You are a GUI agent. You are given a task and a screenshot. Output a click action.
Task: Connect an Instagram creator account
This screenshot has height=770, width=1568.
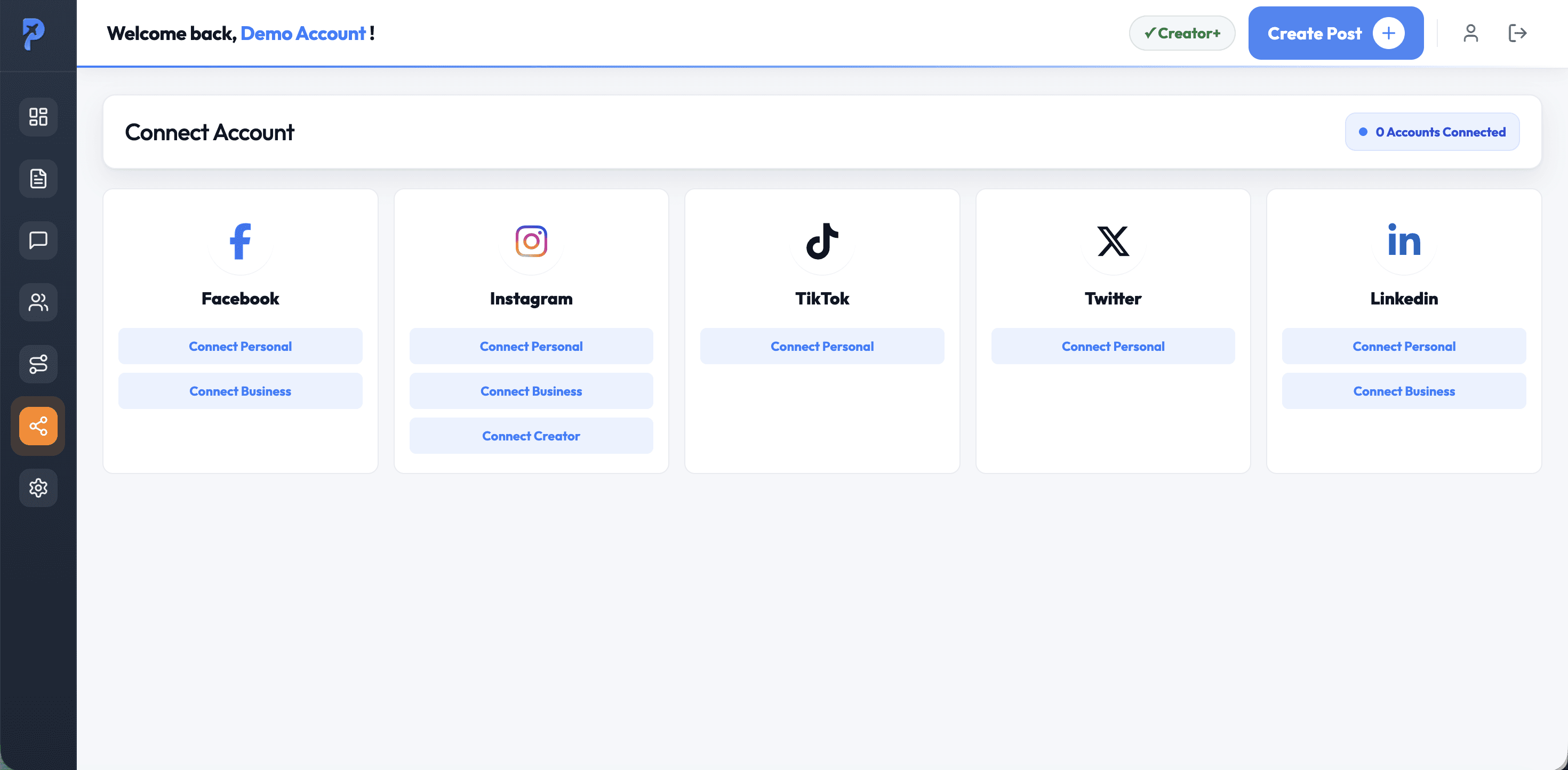pos(531,436)
